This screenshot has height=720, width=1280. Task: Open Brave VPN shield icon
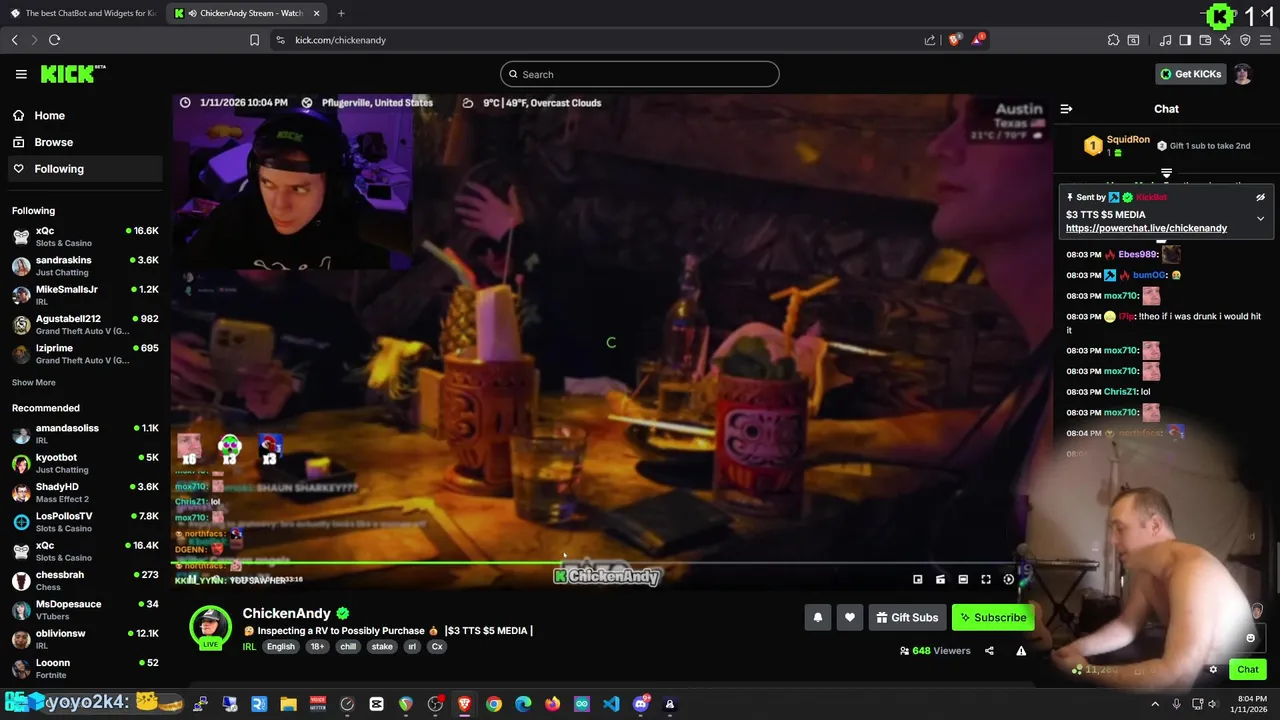pos(1245,40)
